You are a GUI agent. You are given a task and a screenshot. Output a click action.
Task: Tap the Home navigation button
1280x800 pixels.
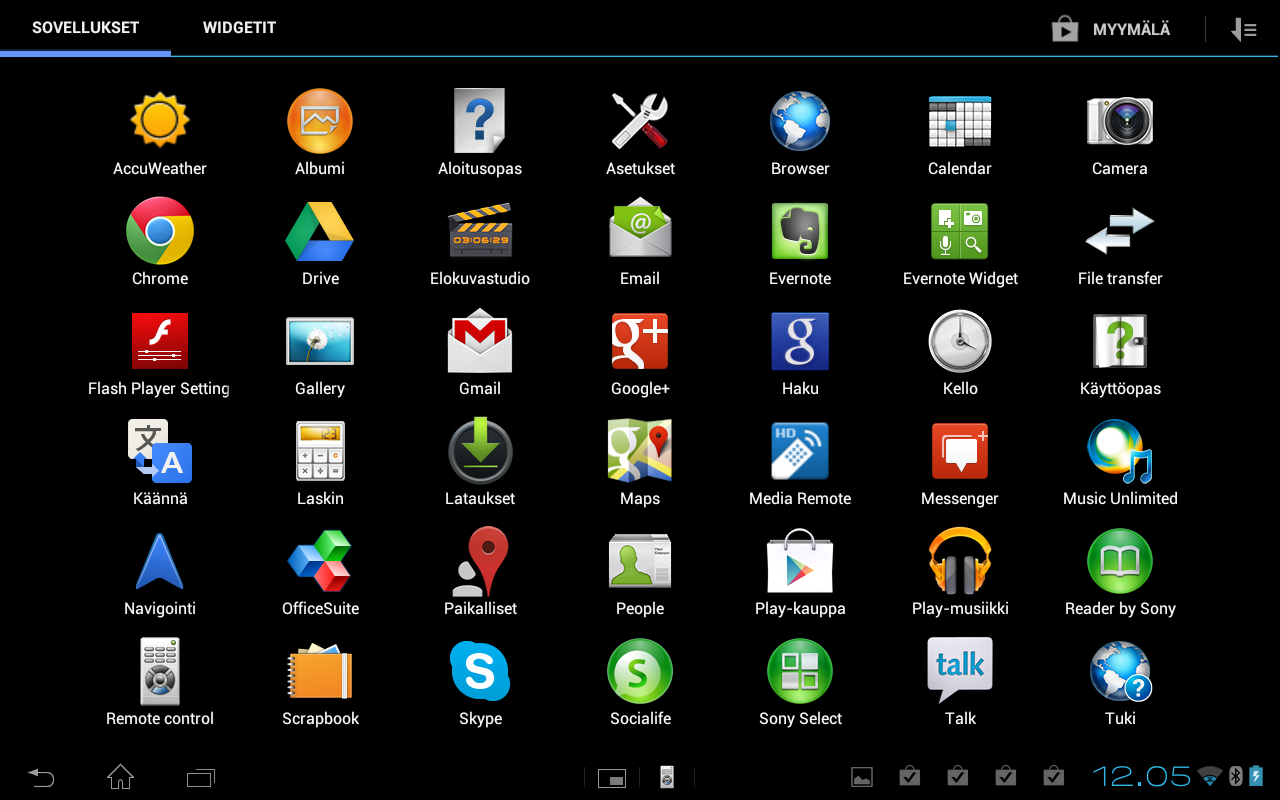[120, 777]
